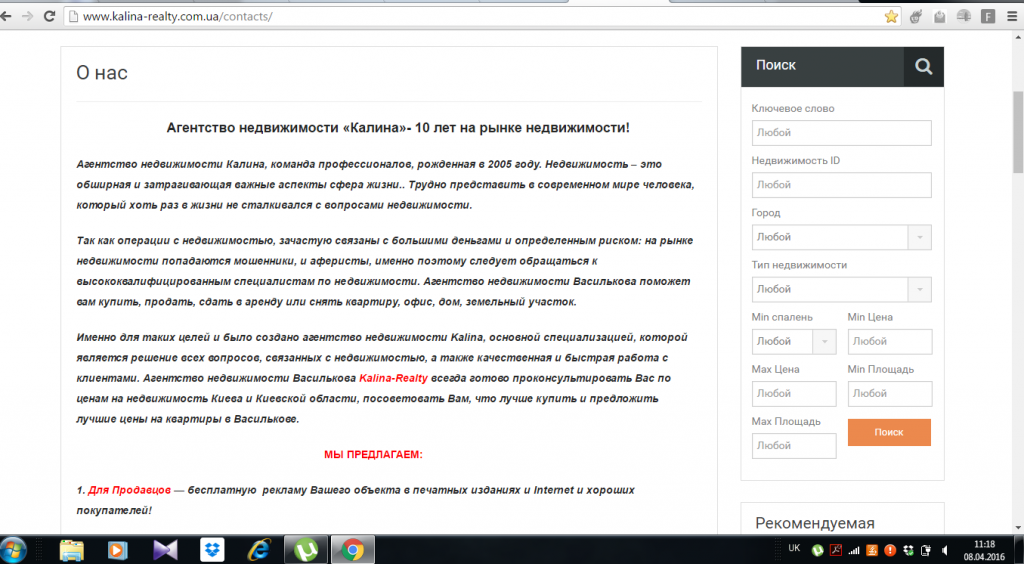Open the envelope extension icon in toolbar
The width and height of the screenshot is (1024, 564).
(940, 17)
